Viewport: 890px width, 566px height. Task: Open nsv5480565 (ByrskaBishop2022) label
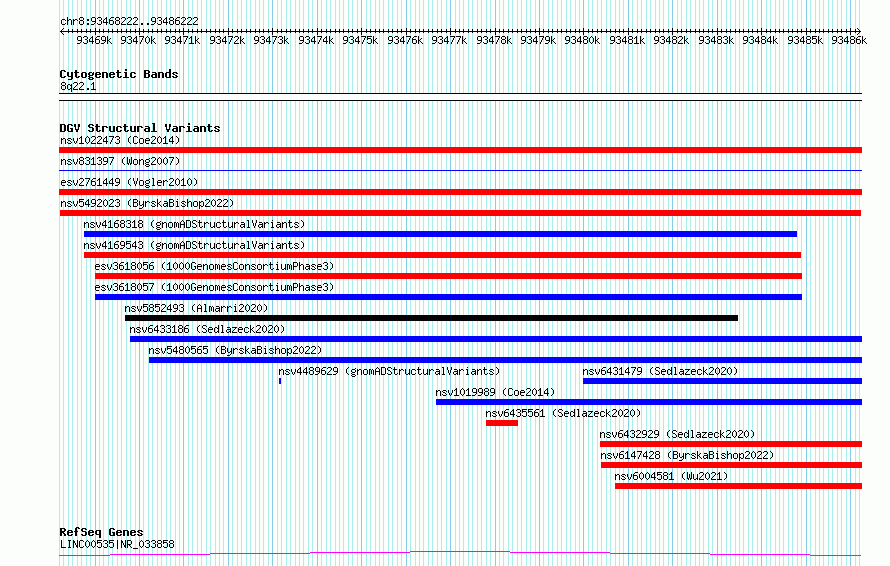click(x=235, y=350)
